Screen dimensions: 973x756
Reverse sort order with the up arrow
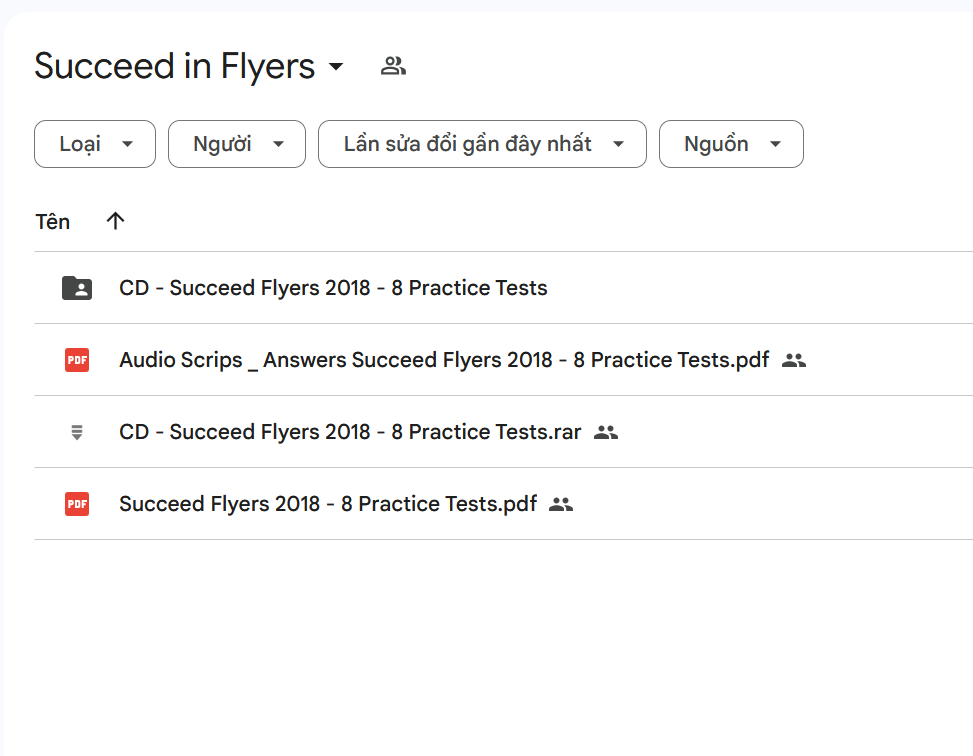[115, 221]
